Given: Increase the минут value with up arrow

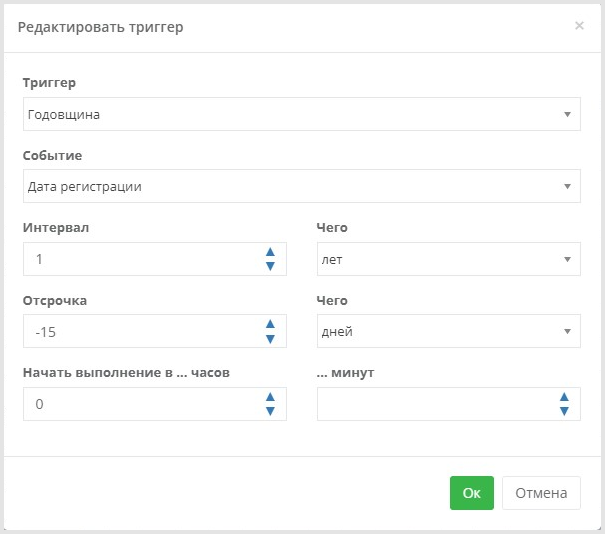Looking at the screenshot, I should click(564, 397).
